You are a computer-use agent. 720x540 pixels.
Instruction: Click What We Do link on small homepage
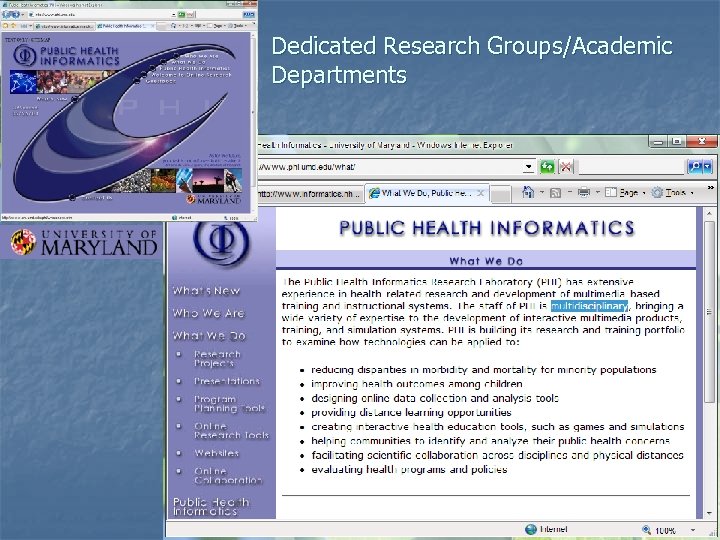(x=189, y=62)
